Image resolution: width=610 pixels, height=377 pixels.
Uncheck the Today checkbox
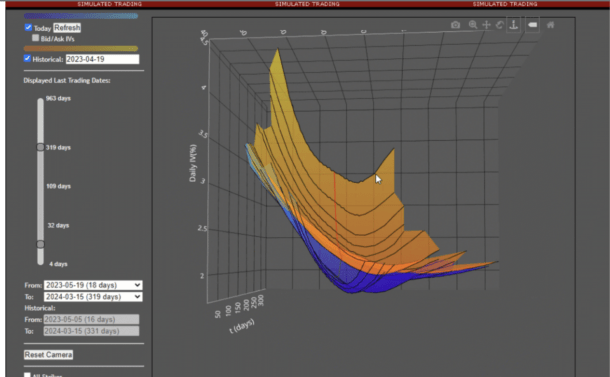pyautogui.click(x=28, y=27)
